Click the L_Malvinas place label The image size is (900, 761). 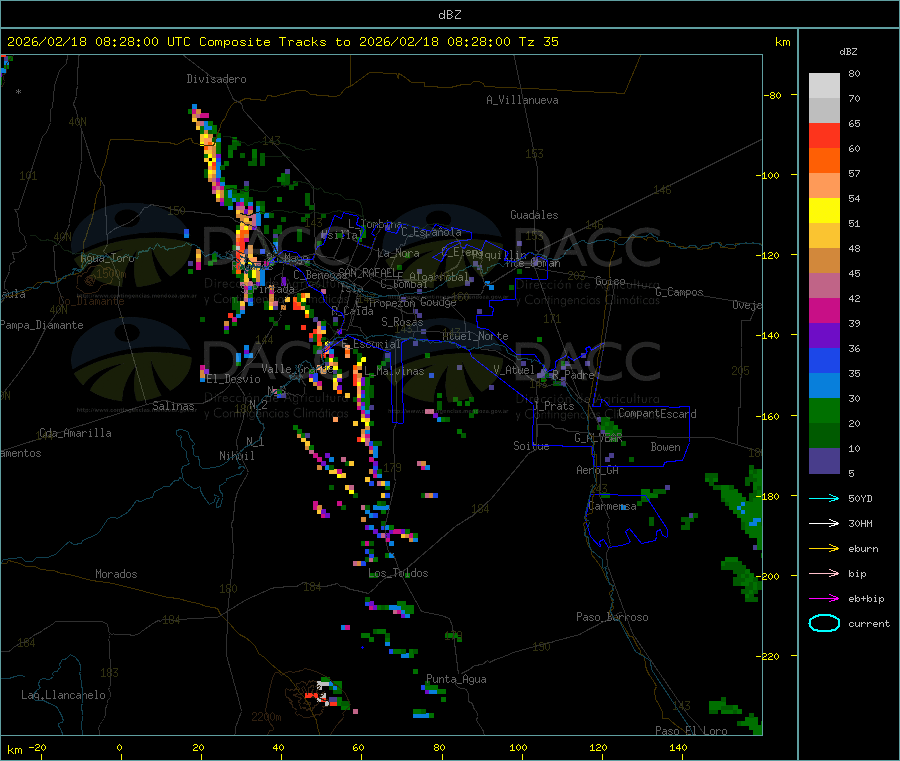click(x=394, y=371)
